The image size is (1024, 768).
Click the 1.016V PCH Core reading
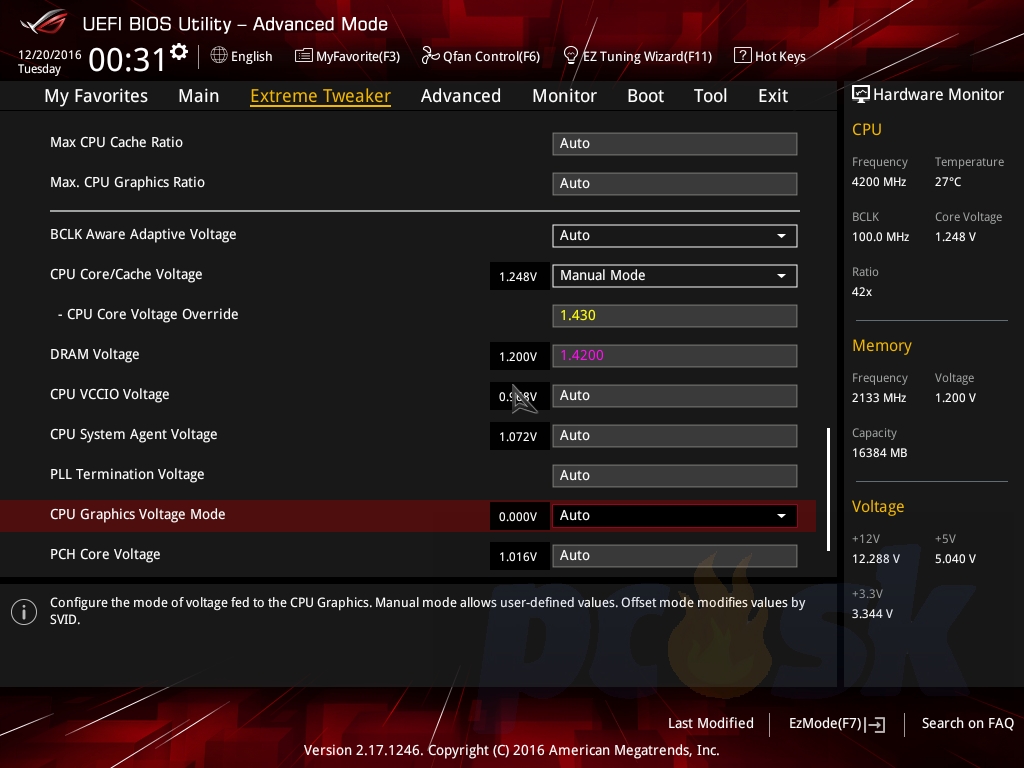tap(519, 556)
